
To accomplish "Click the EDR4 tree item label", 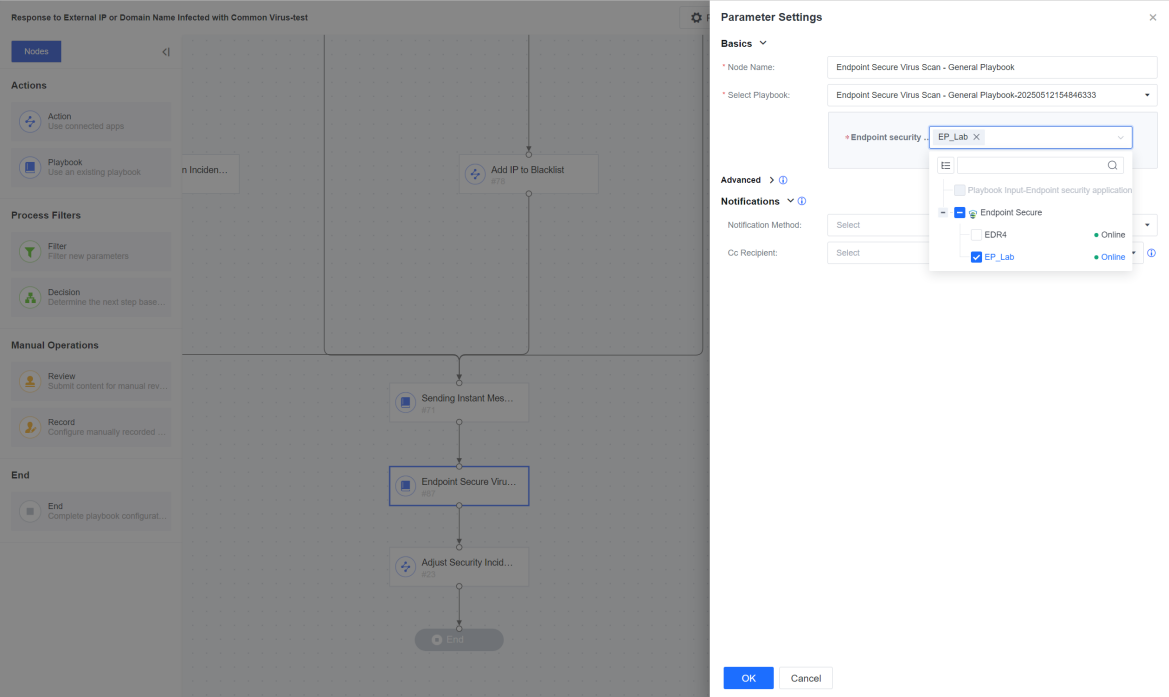I will tap(995, 235).
